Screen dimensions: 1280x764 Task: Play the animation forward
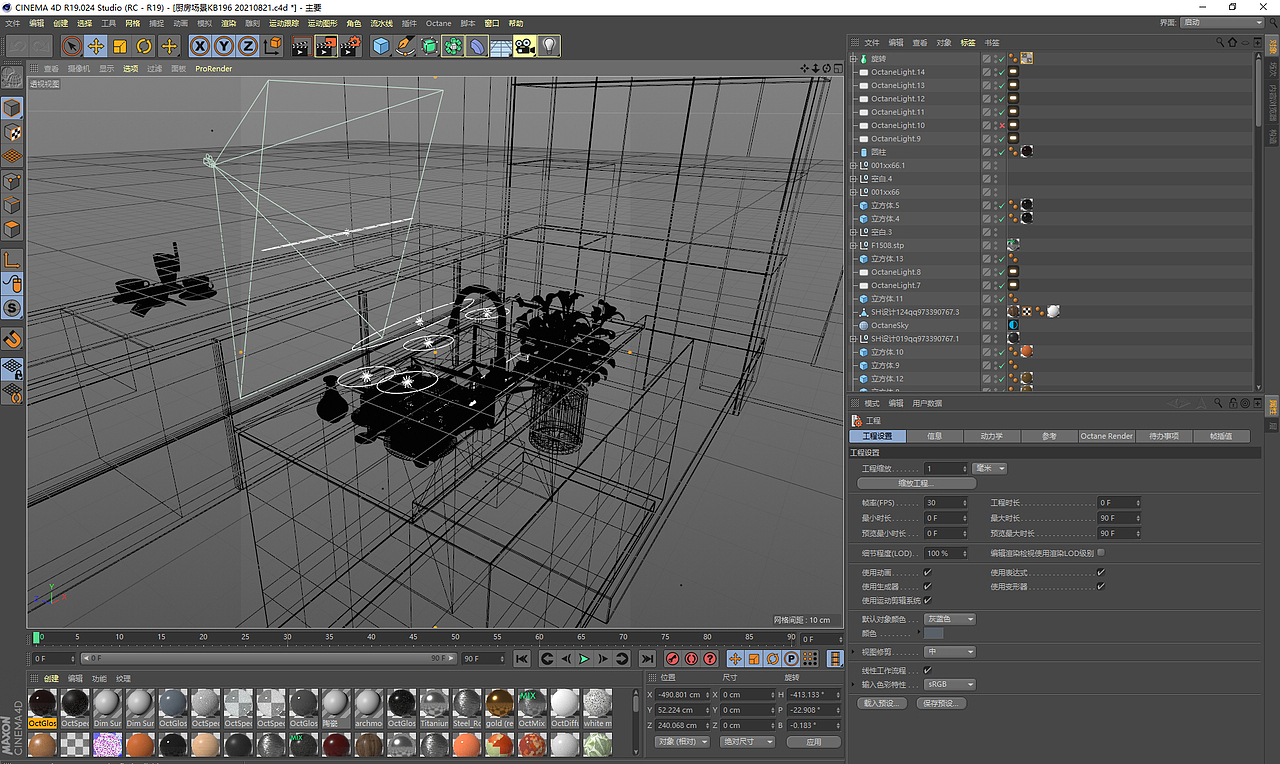coord(584,659)
